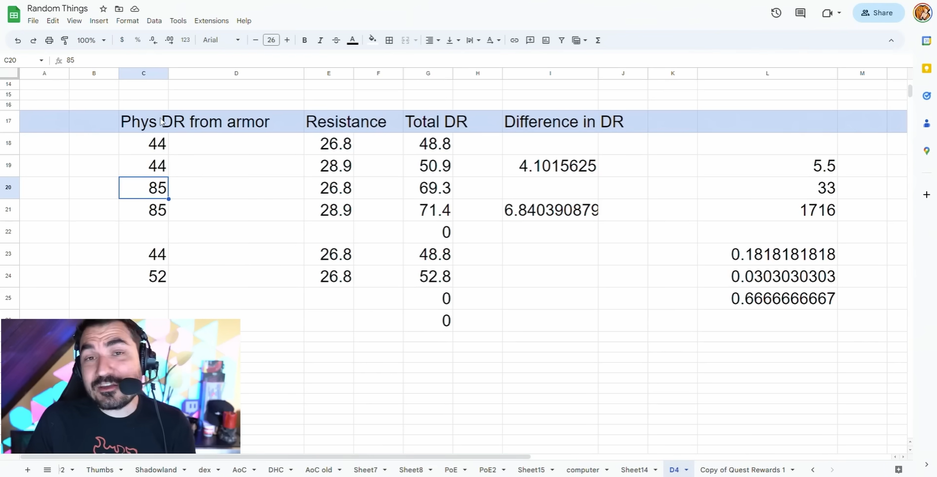Switch to the Shadowland sheet tab
The image size is (937, 477).
155,470
